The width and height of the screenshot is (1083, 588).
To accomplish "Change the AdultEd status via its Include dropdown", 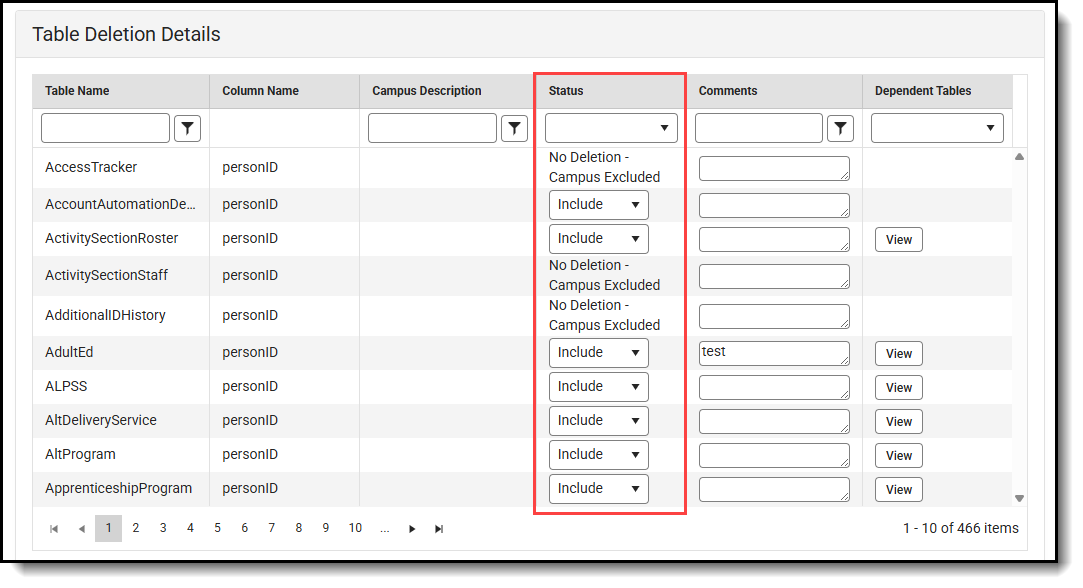I will point(598,352).
